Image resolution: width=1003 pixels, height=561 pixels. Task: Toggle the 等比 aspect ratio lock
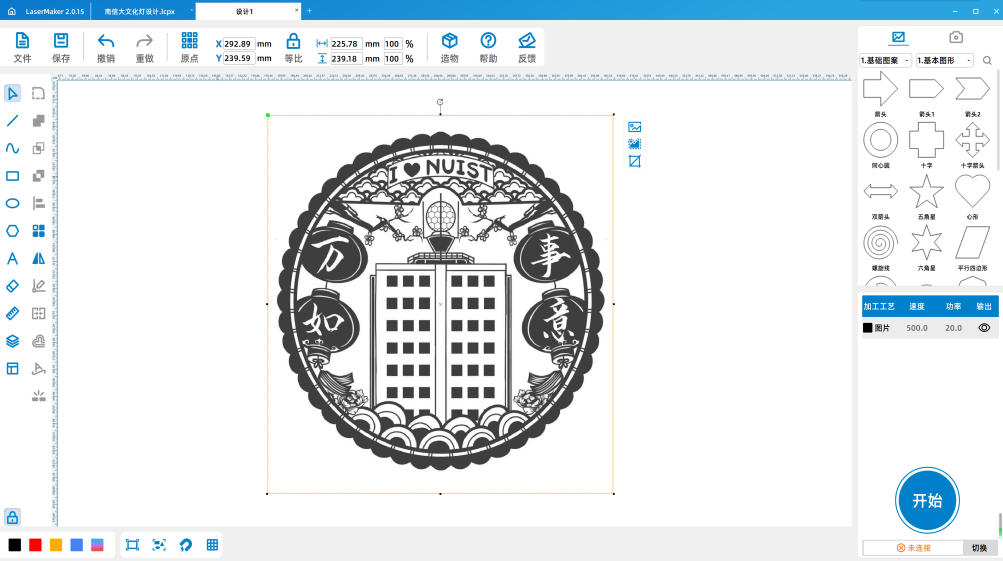pos(293,41)
